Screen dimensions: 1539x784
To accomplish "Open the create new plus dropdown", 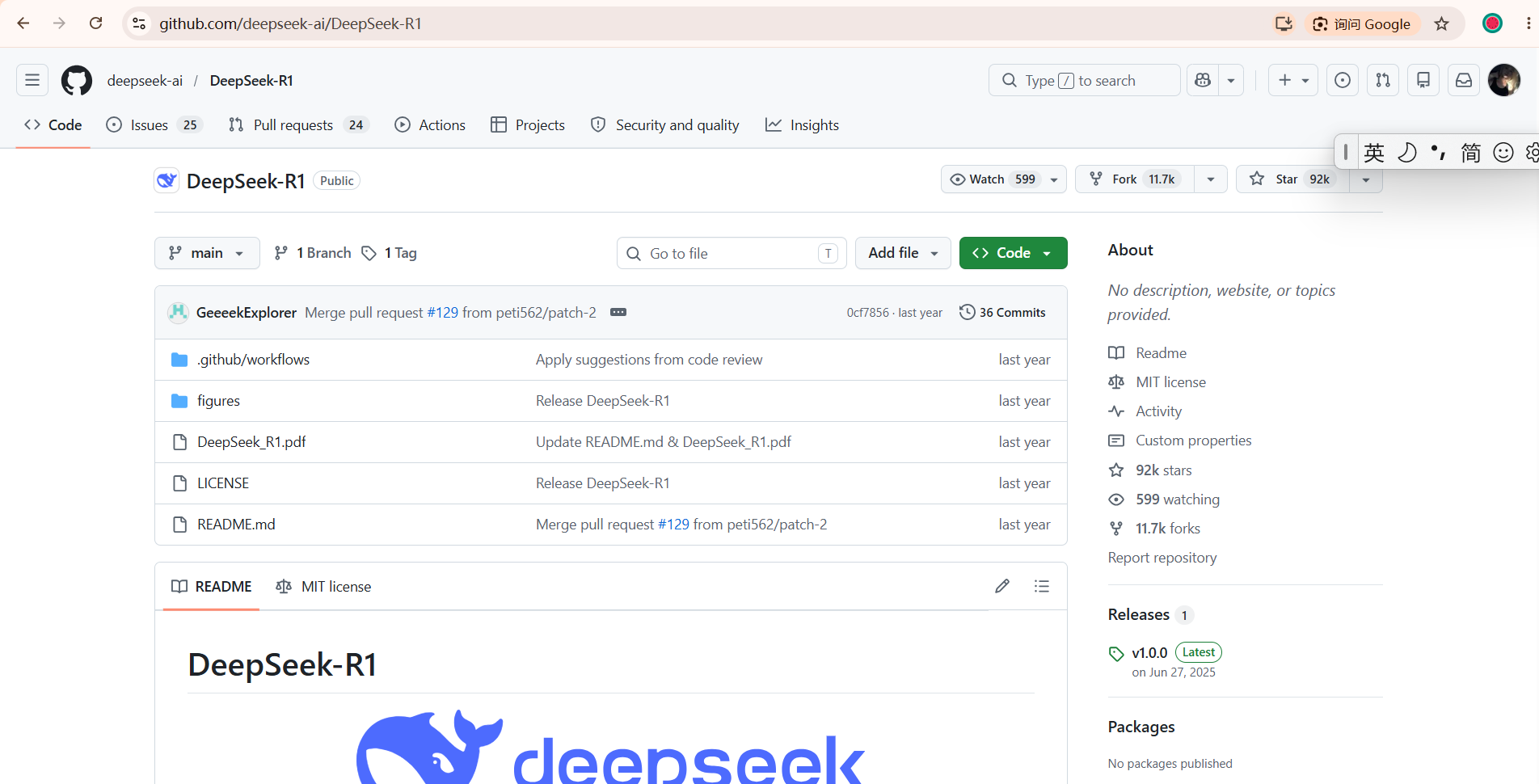I will click(x=1293, y=80).
